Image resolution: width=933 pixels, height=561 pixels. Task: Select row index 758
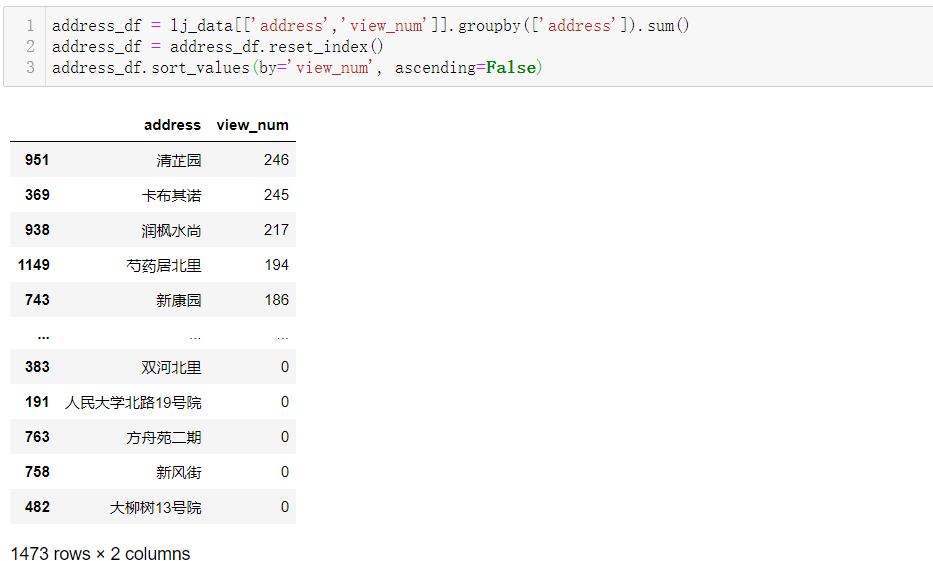[x=37, y=472]
